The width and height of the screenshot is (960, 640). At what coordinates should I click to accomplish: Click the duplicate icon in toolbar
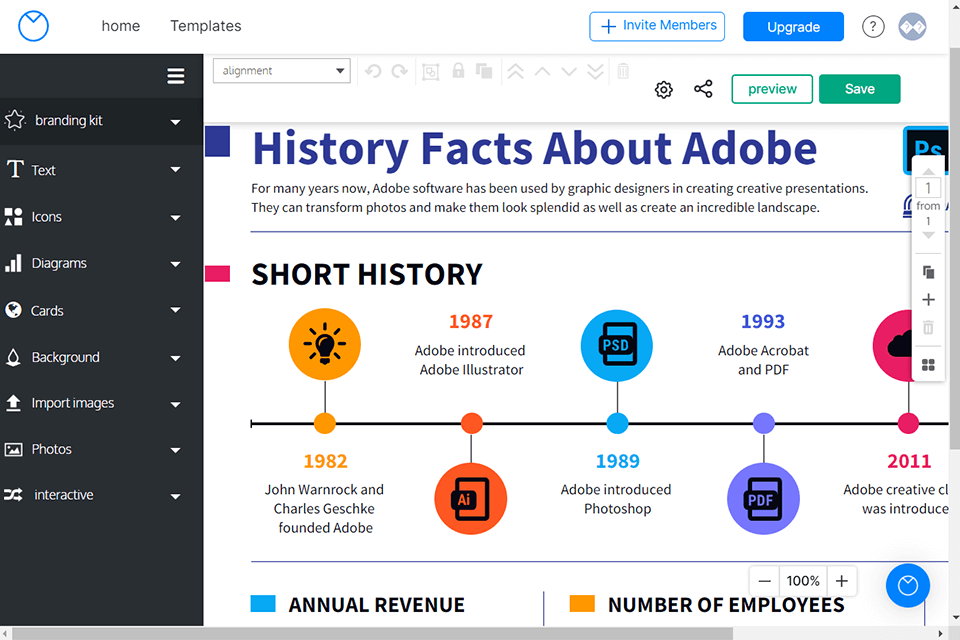(x=484, y=71)
